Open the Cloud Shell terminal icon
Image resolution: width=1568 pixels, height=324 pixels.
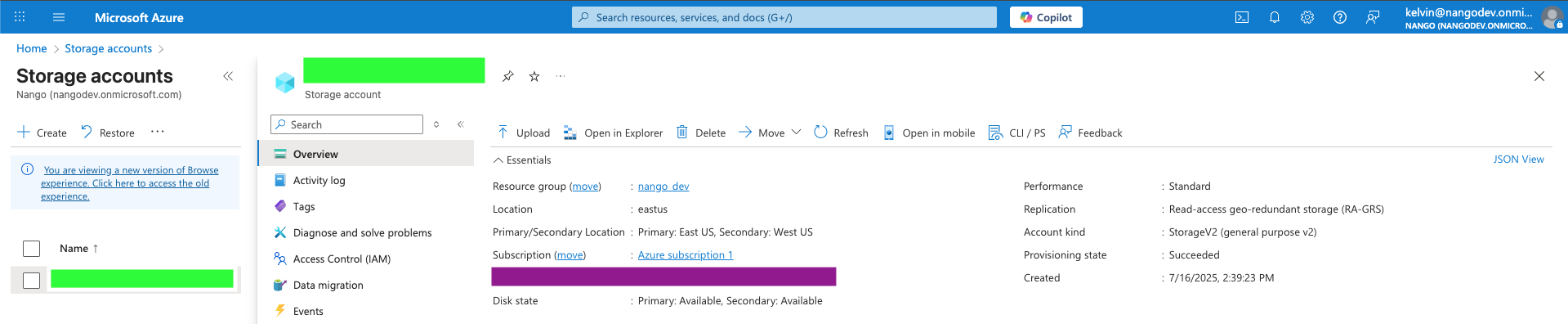click(1242, 17)
